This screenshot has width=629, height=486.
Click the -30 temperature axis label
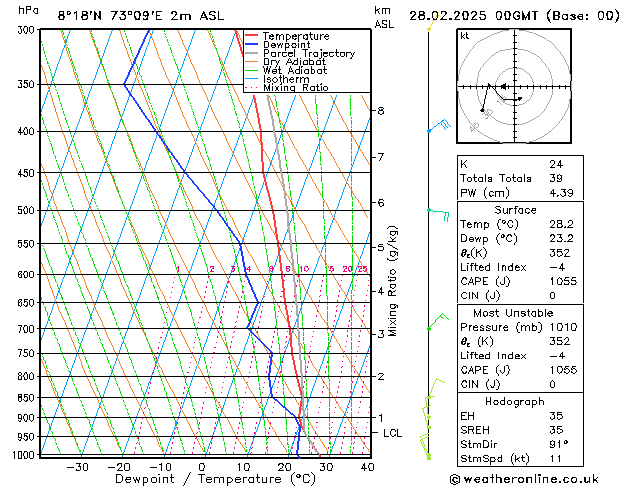pos(77,467)
